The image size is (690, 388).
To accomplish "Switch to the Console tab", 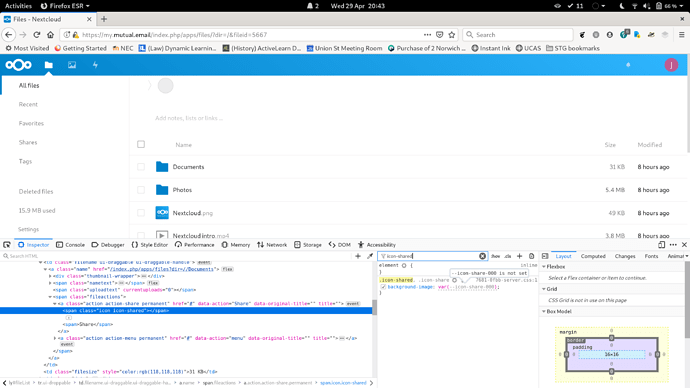I will [70, 245].
